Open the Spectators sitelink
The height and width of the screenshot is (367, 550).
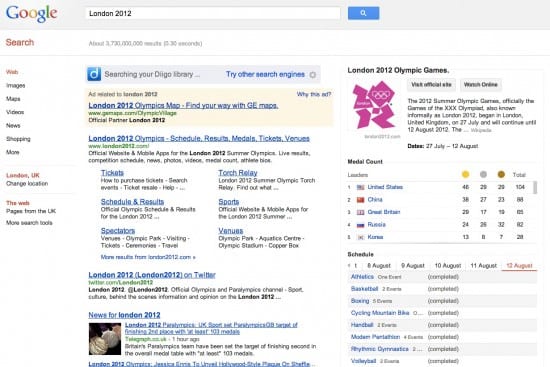coord(118,231)
